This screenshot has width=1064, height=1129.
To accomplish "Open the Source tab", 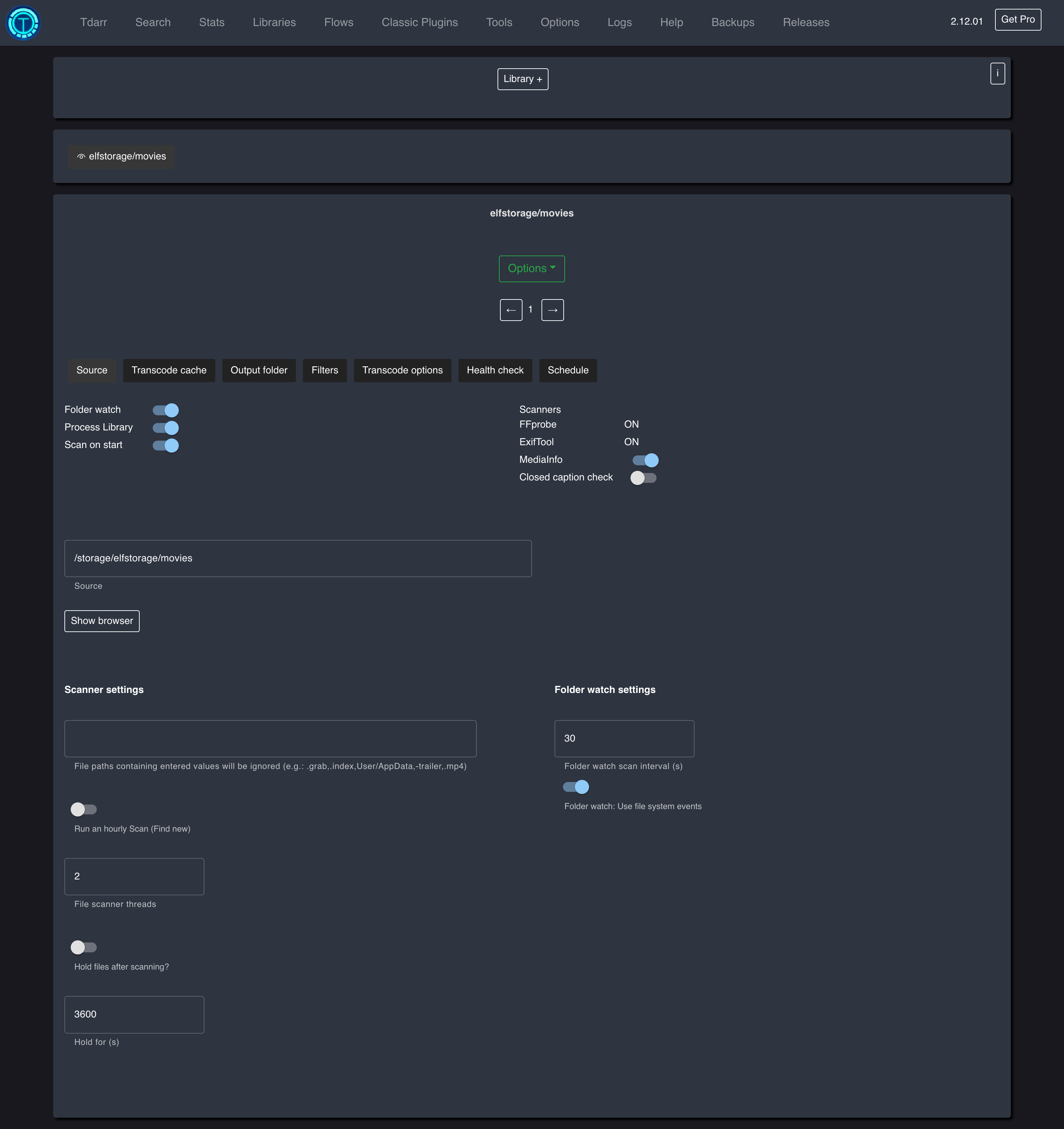I will pyautogui.click(x=92, y=370).
